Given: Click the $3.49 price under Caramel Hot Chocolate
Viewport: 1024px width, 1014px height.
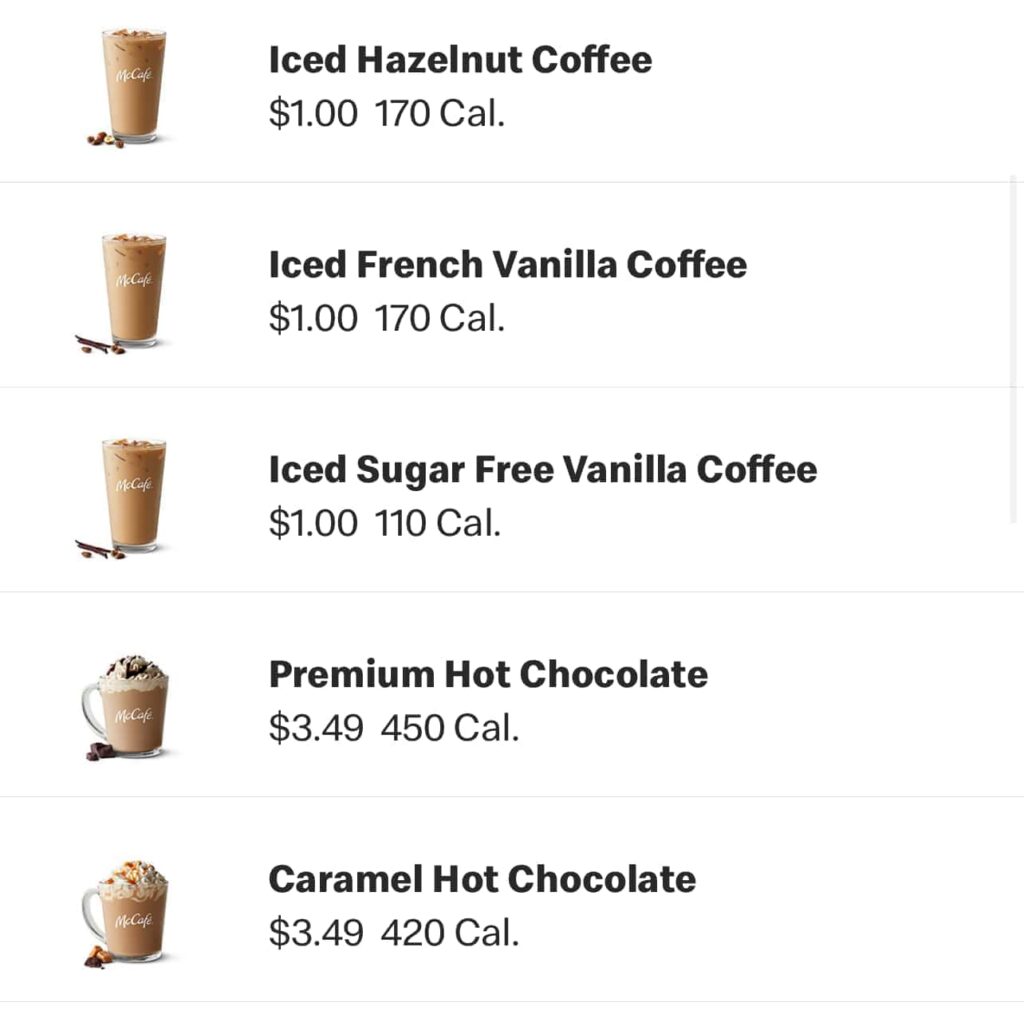Looking at the screenshot, I should click(316, 931).
